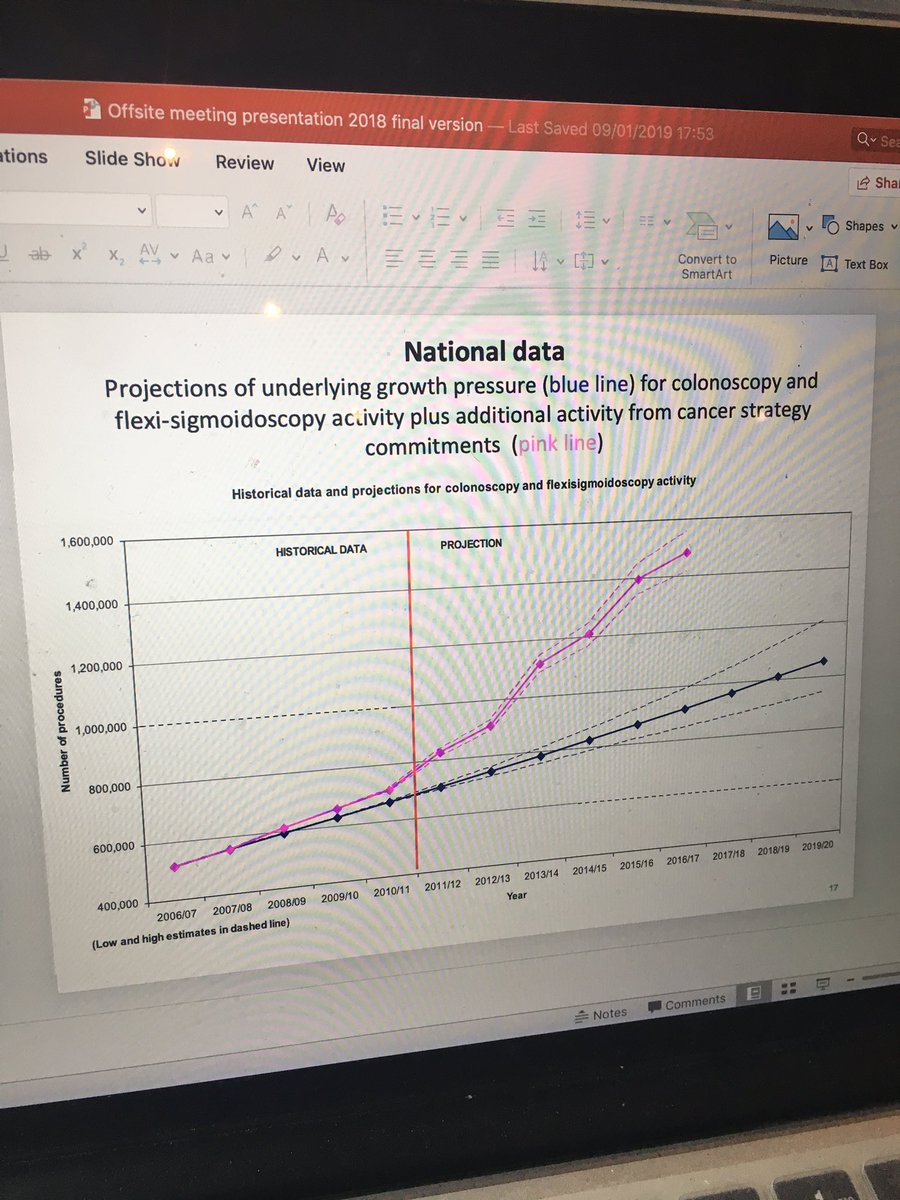This screenshot has width=900, height=1200.
Task: Toggle the Comments pane
Action: pyautogui.click(x=687, y=1002)
